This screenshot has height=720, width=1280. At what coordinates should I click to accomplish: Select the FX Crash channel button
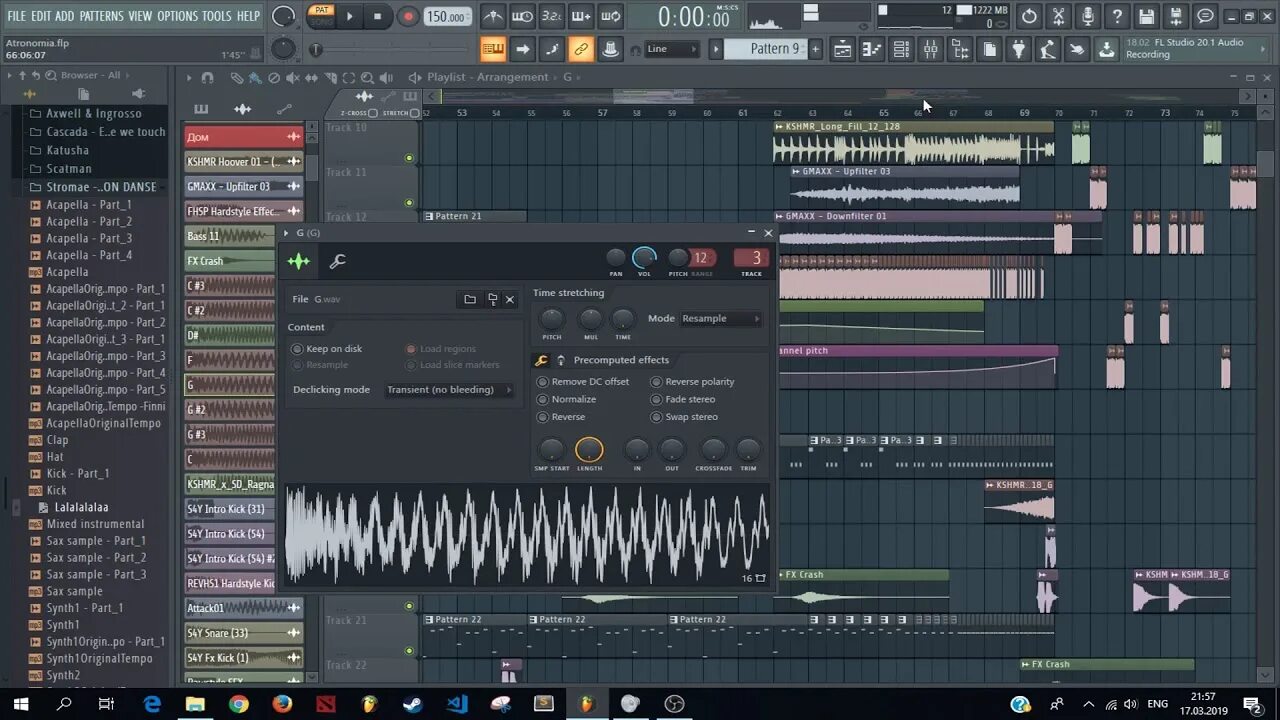pos(229,261)
